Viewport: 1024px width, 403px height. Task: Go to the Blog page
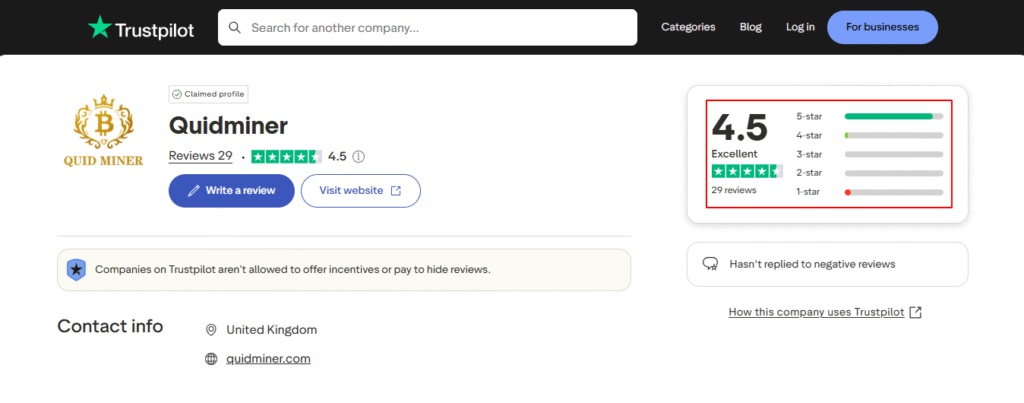coord(750,27)
